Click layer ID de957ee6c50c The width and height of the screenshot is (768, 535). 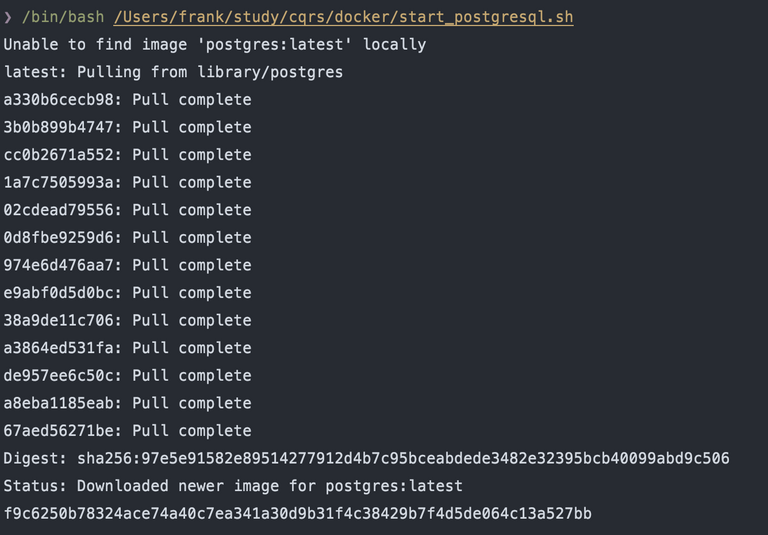point(59,376)
